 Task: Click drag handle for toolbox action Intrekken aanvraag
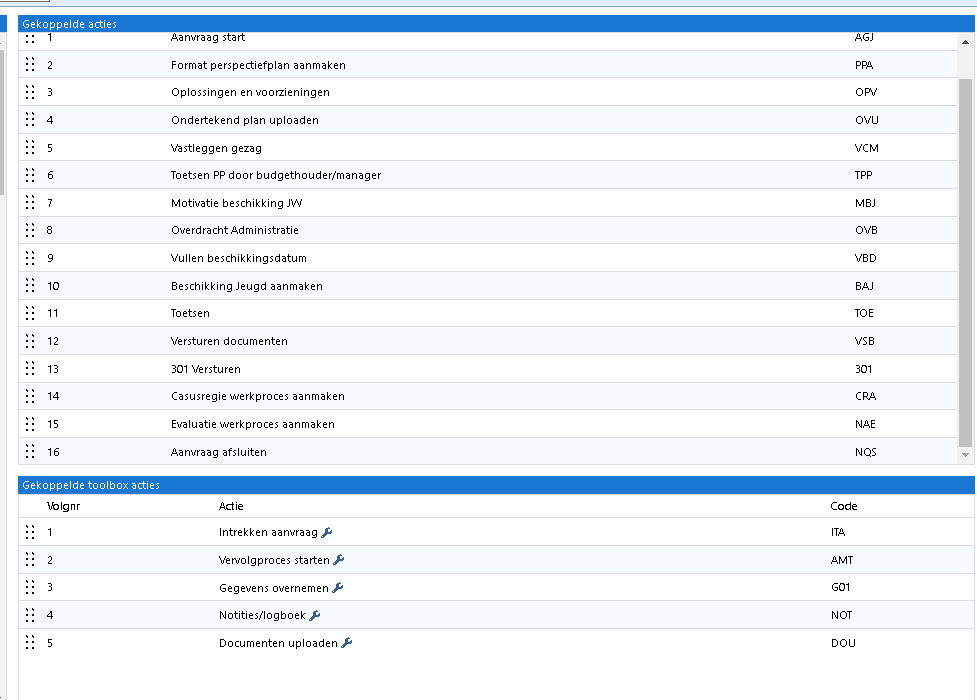(30, 532)
